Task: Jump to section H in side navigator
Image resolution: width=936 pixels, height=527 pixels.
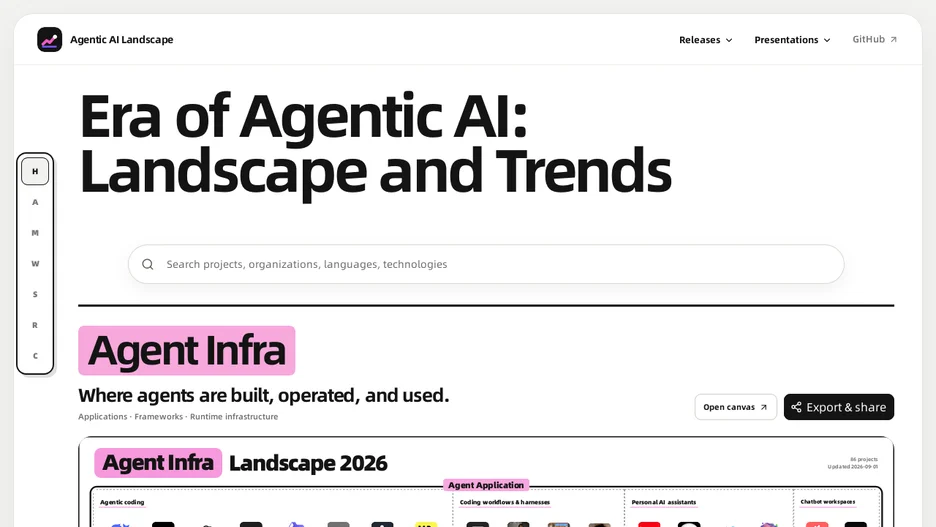Action: [35, 171]
